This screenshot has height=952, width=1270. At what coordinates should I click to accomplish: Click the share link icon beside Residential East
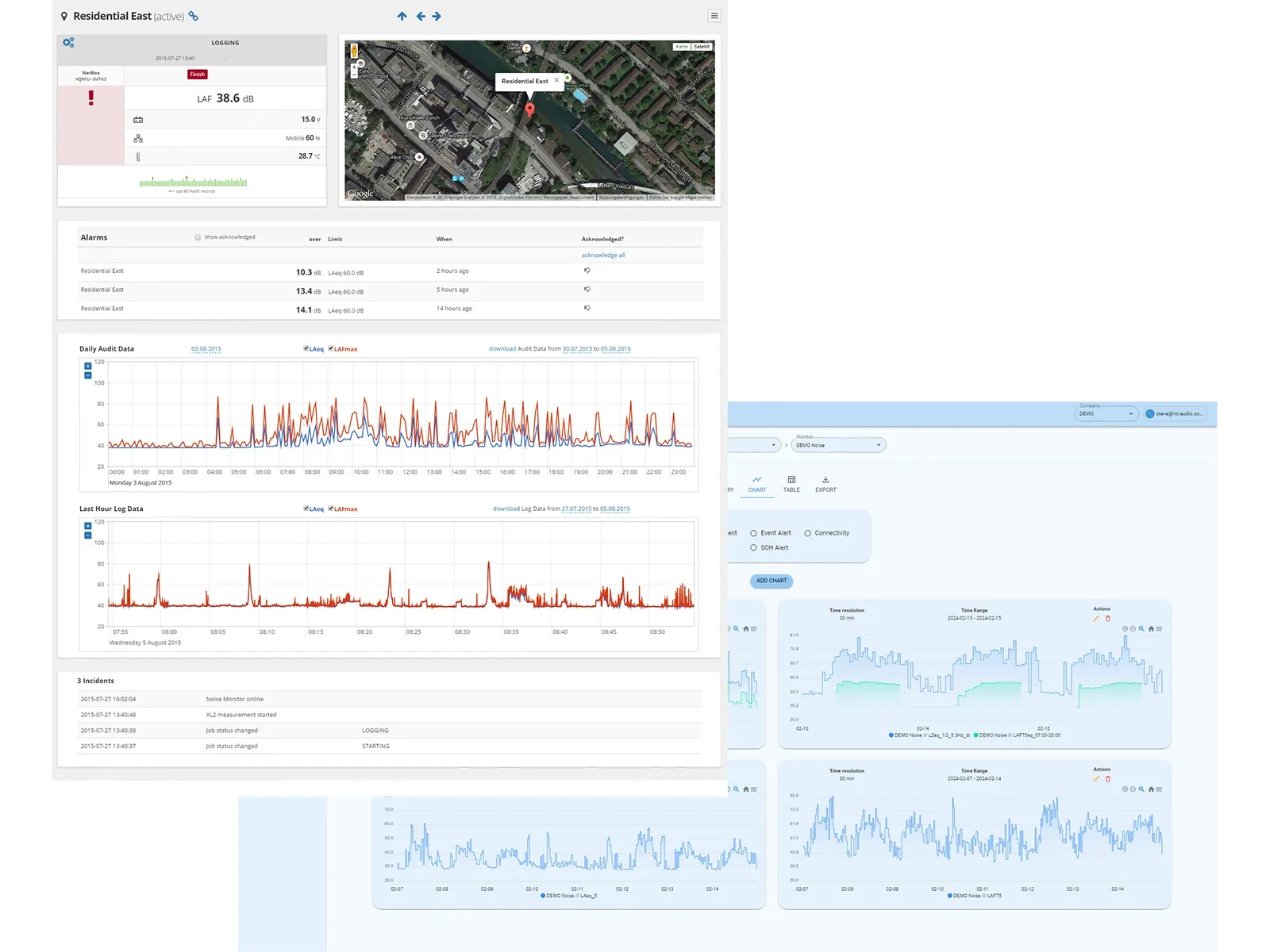click(x=192, y=16)
